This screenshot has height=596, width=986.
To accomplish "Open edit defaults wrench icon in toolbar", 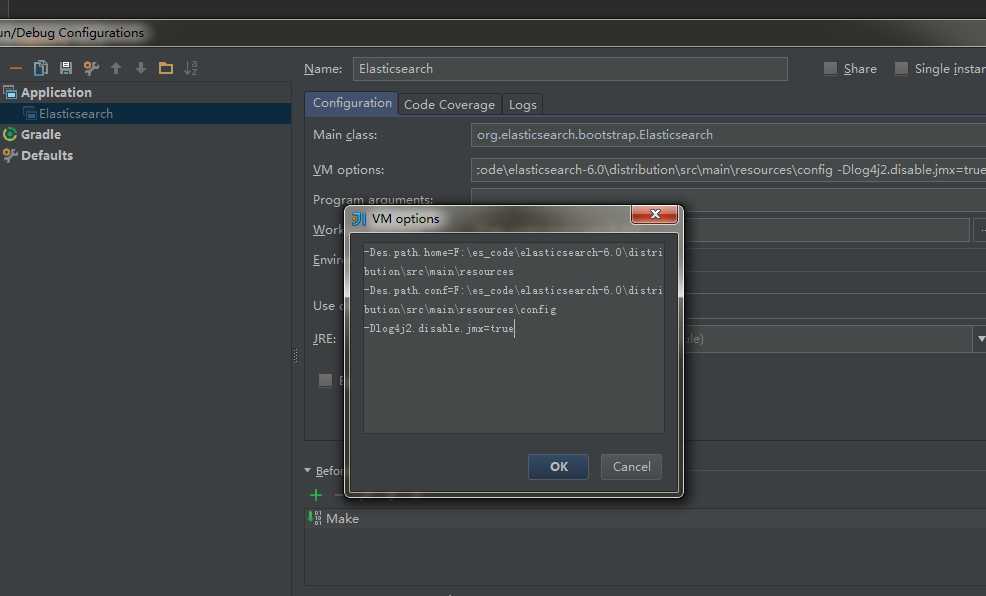I will pos(91,68).
